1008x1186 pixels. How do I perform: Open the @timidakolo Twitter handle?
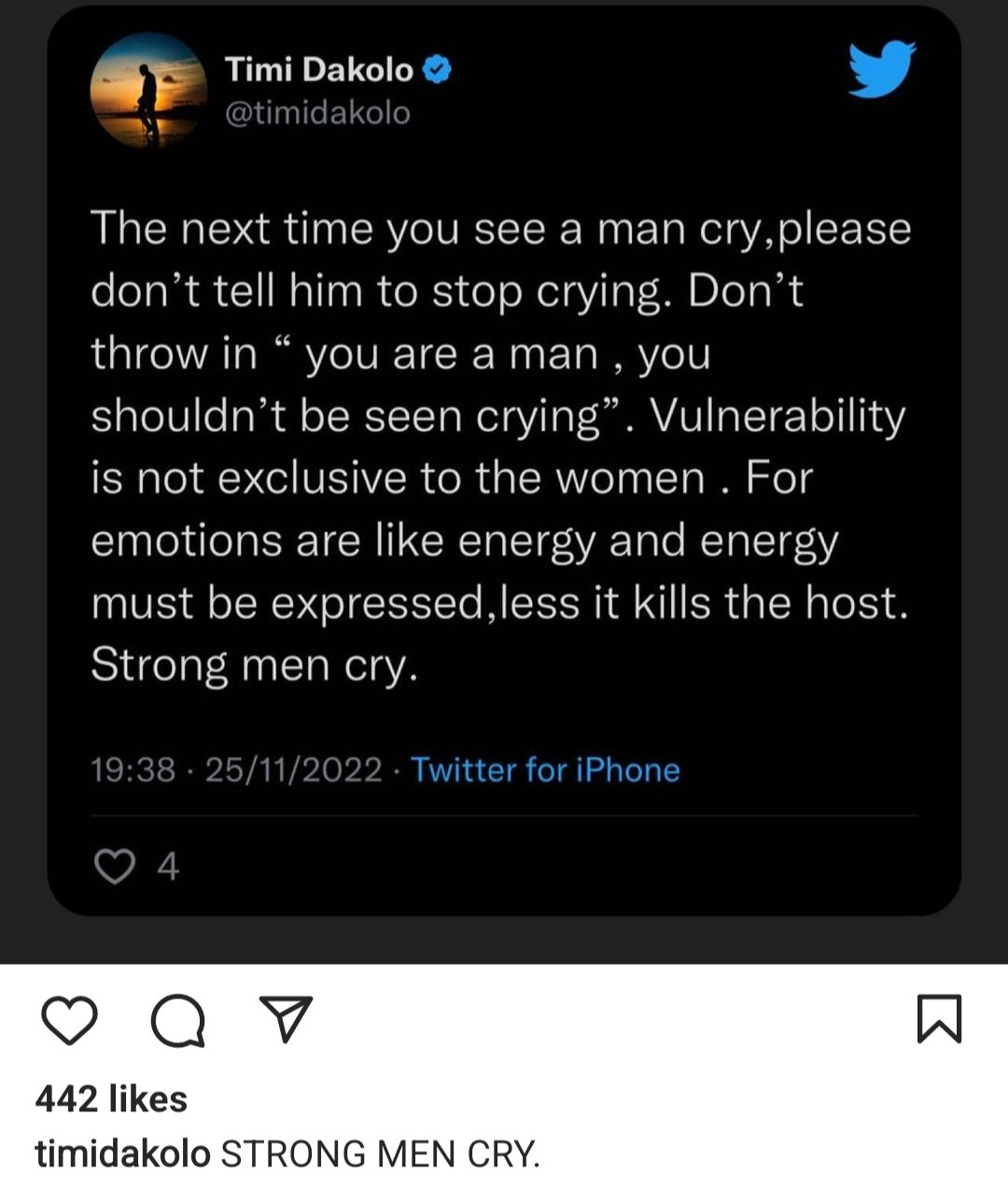pyautogui.click(x=315, y=114)
